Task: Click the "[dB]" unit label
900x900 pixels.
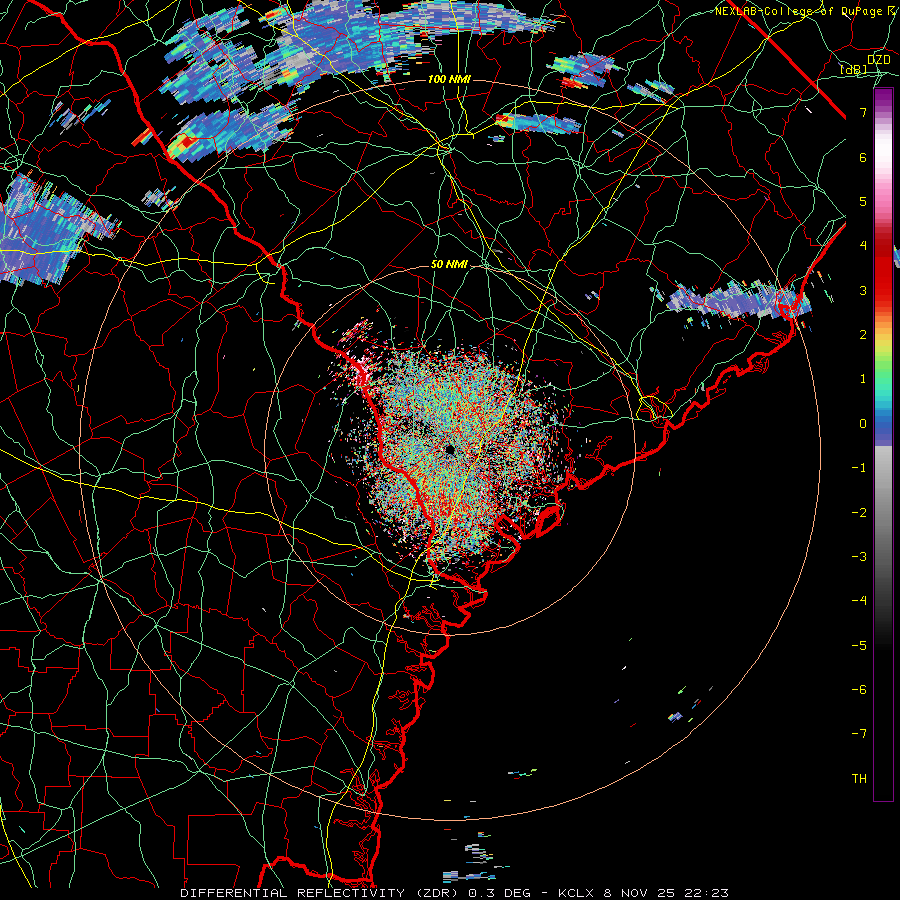Action: click(854, 69)
